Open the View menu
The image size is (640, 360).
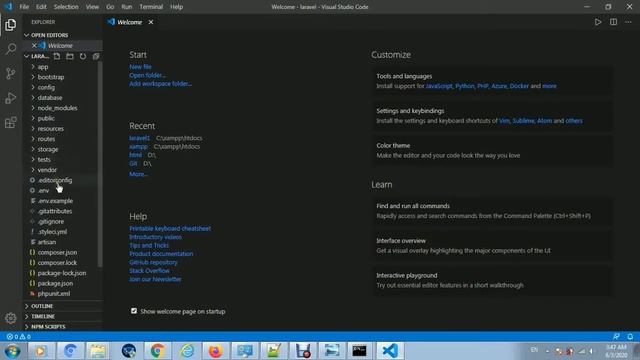click(92, 7)
